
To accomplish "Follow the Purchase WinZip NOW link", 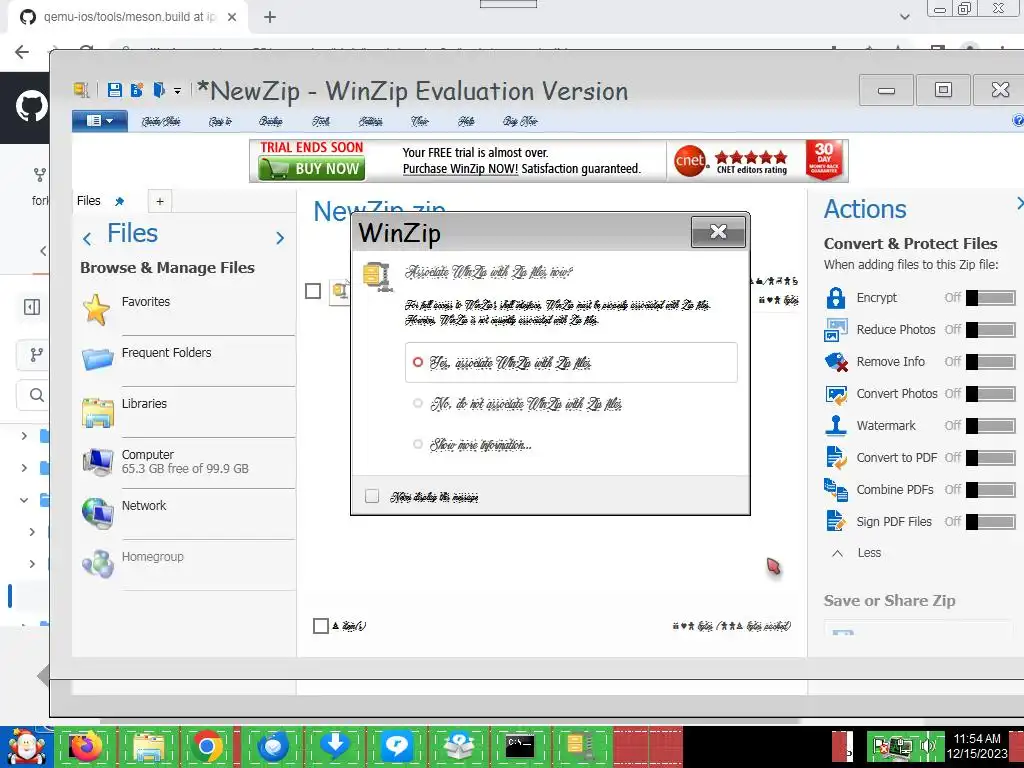I will click(460, 169).
